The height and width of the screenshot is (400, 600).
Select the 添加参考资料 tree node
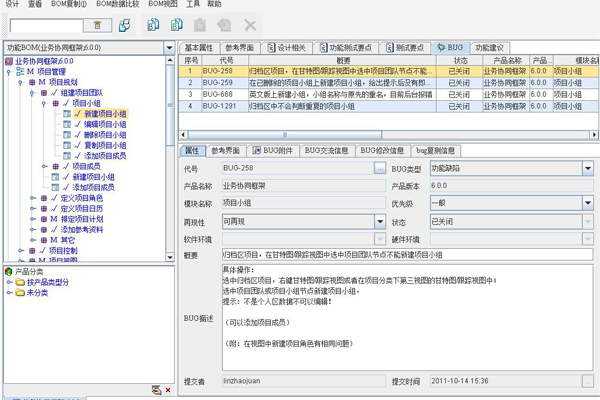pos(82,230)
